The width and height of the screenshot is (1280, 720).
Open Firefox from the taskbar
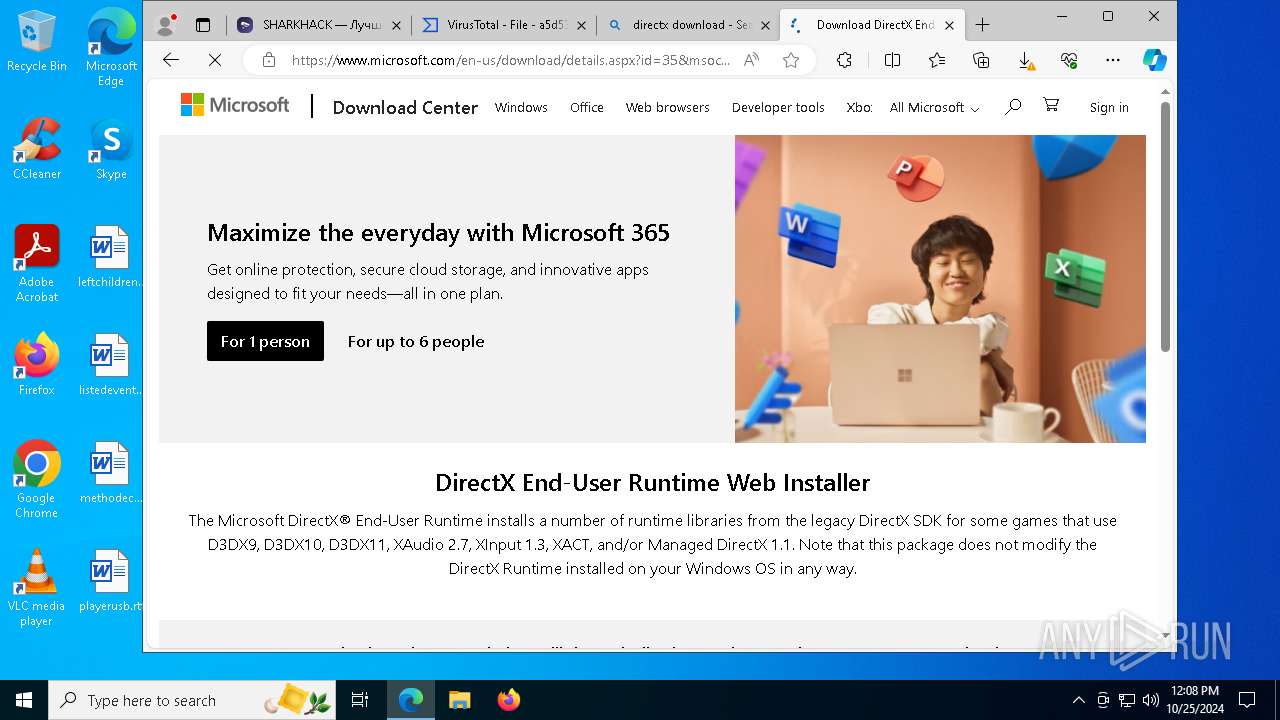[509, 700]
